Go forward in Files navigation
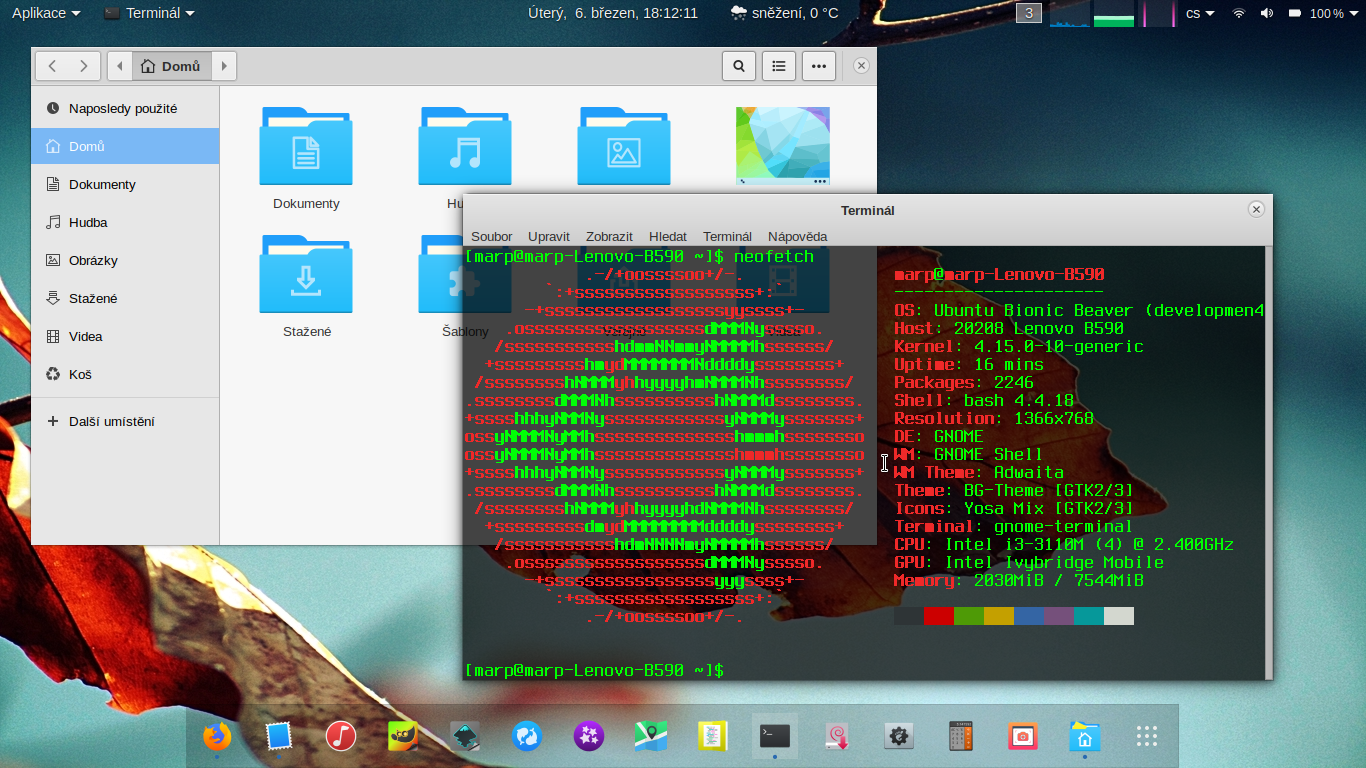Screen dimensions: 1366x768 (x=84, y=66)
